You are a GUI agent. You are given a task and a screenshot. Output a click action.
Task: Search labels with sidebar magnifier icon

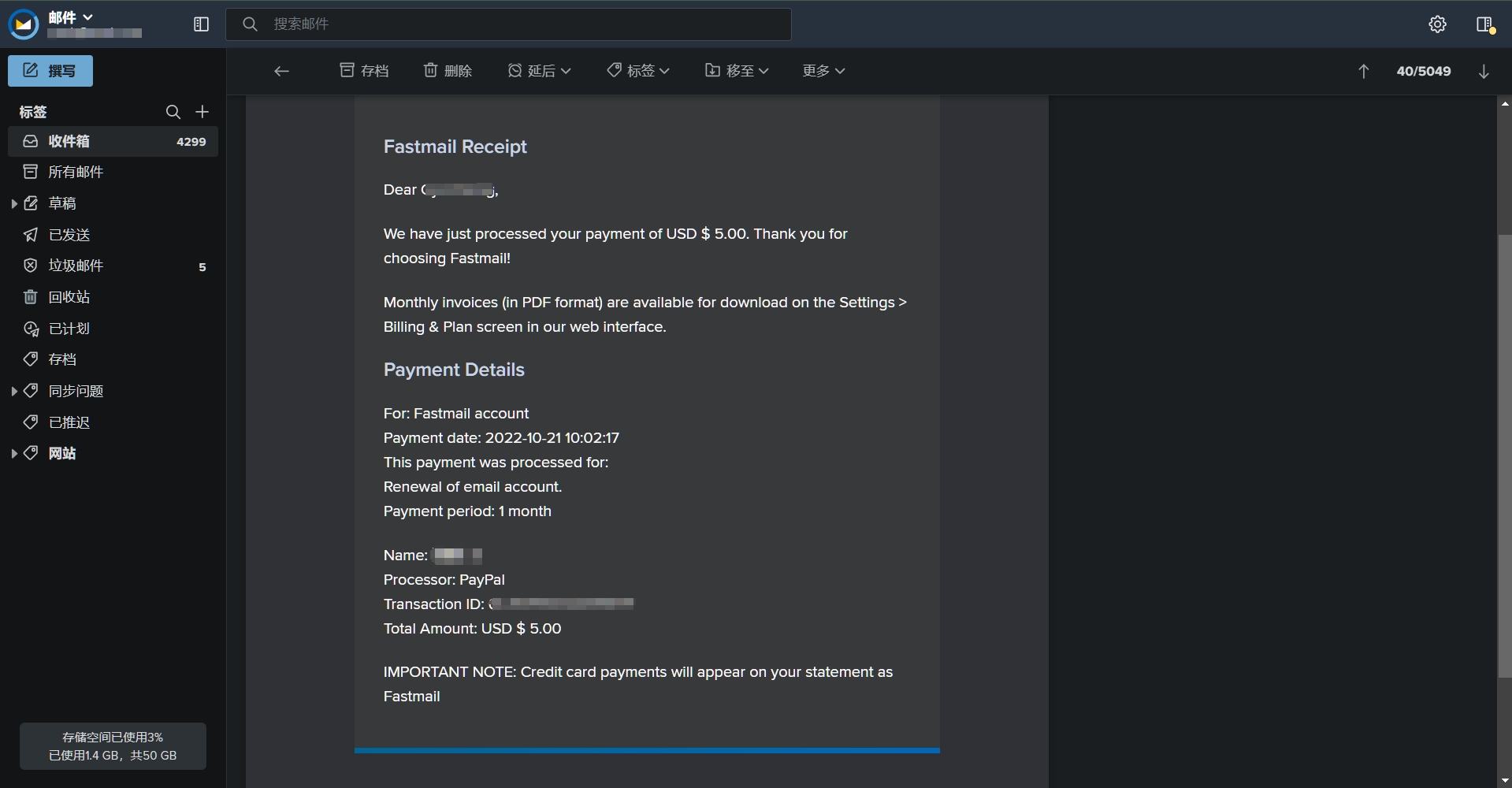(x=173, y=112)
